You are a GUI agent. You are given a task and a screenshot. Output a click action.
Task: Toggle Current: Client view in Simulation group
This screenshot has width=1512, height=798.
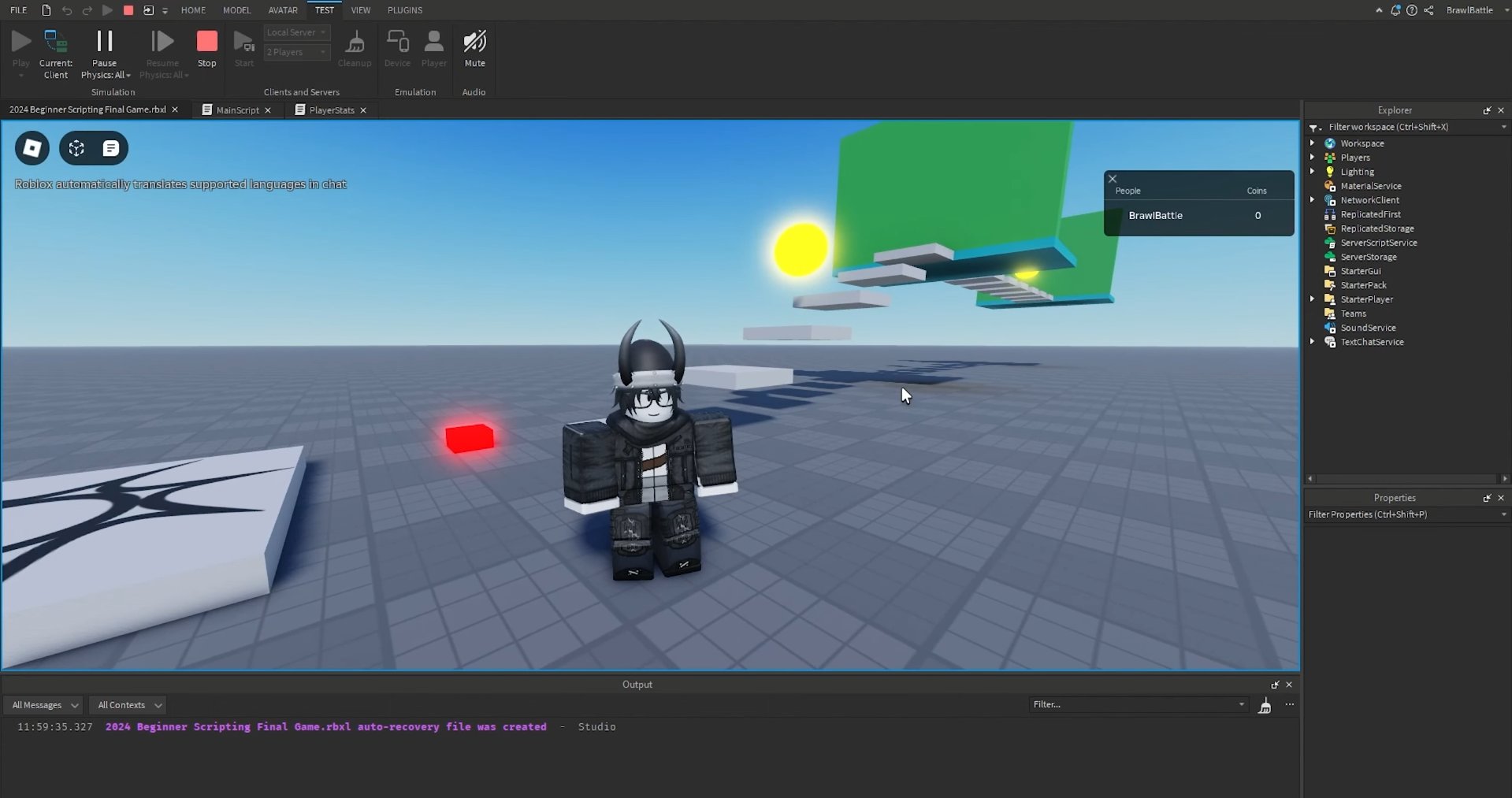pos(56,54)
